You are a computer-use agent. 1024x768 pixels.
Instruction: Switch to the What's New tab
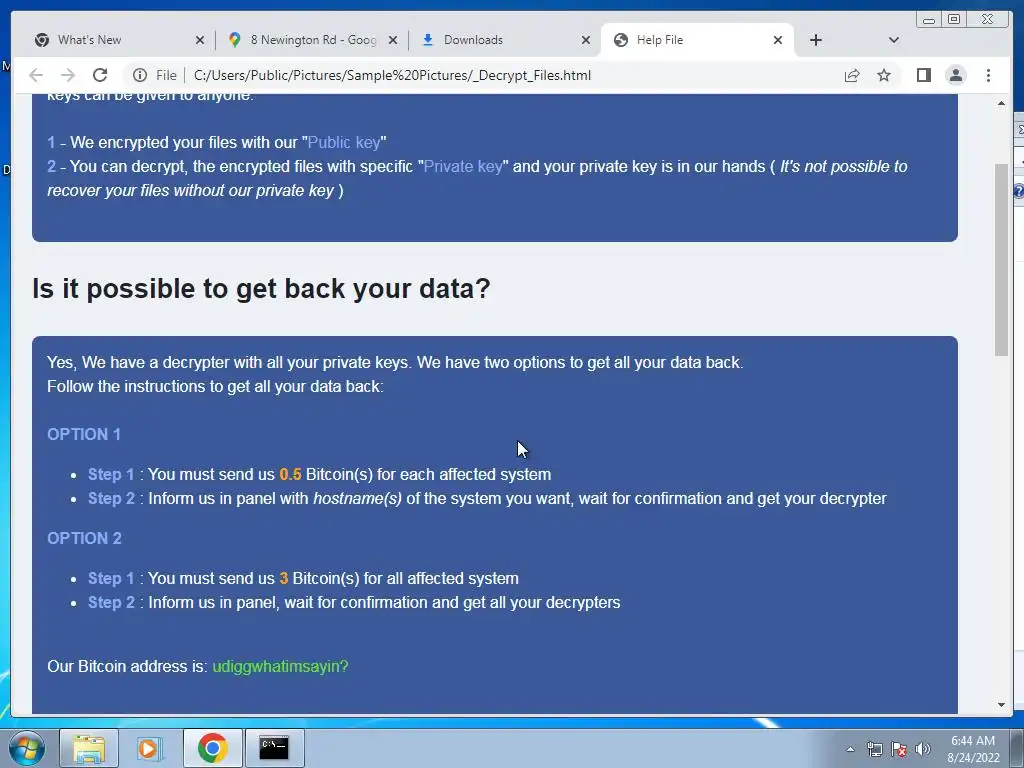[x=116, y=40]
